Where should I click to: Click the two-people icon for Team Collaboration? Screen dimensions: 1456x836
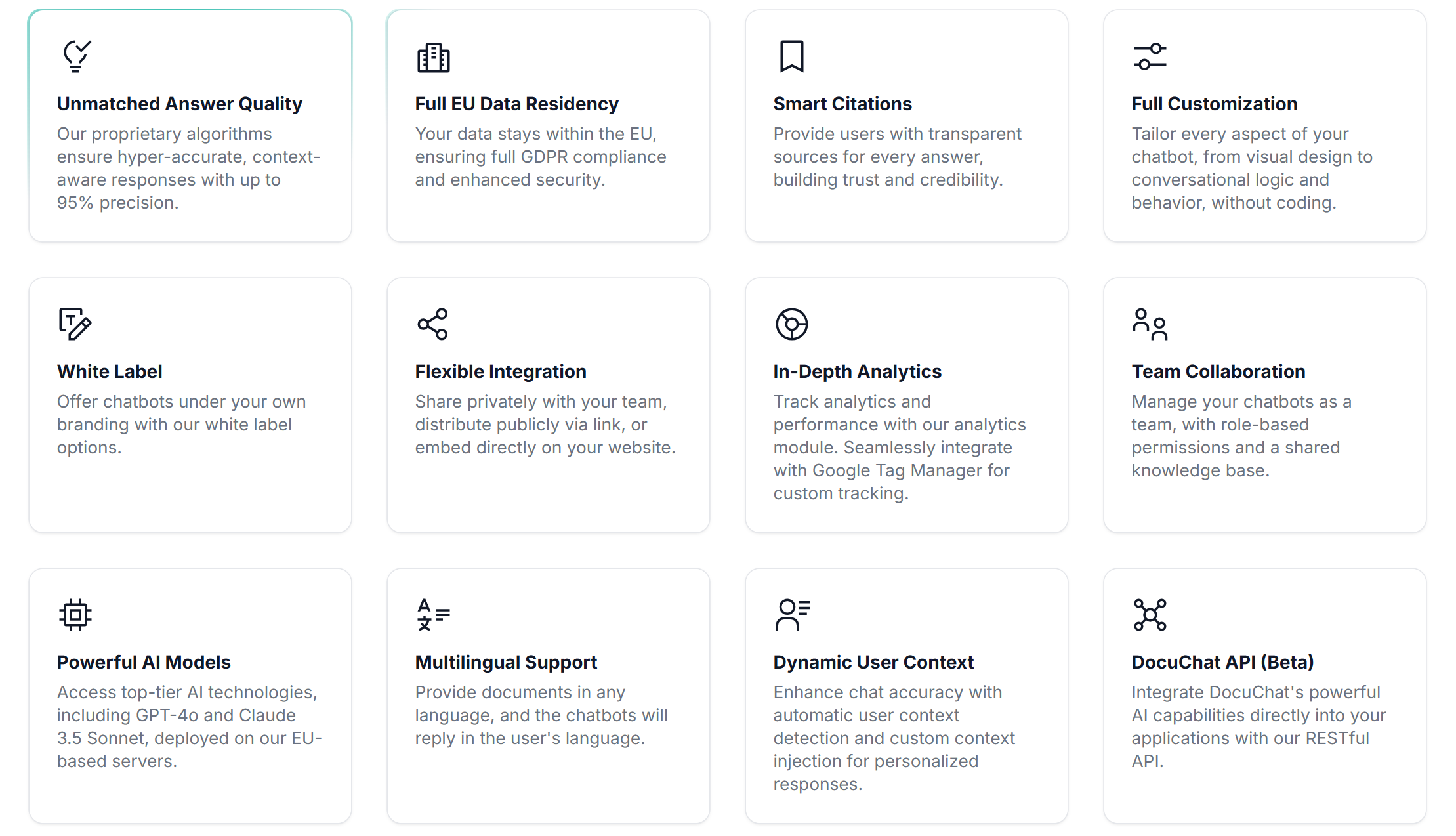coord(1150,324)
